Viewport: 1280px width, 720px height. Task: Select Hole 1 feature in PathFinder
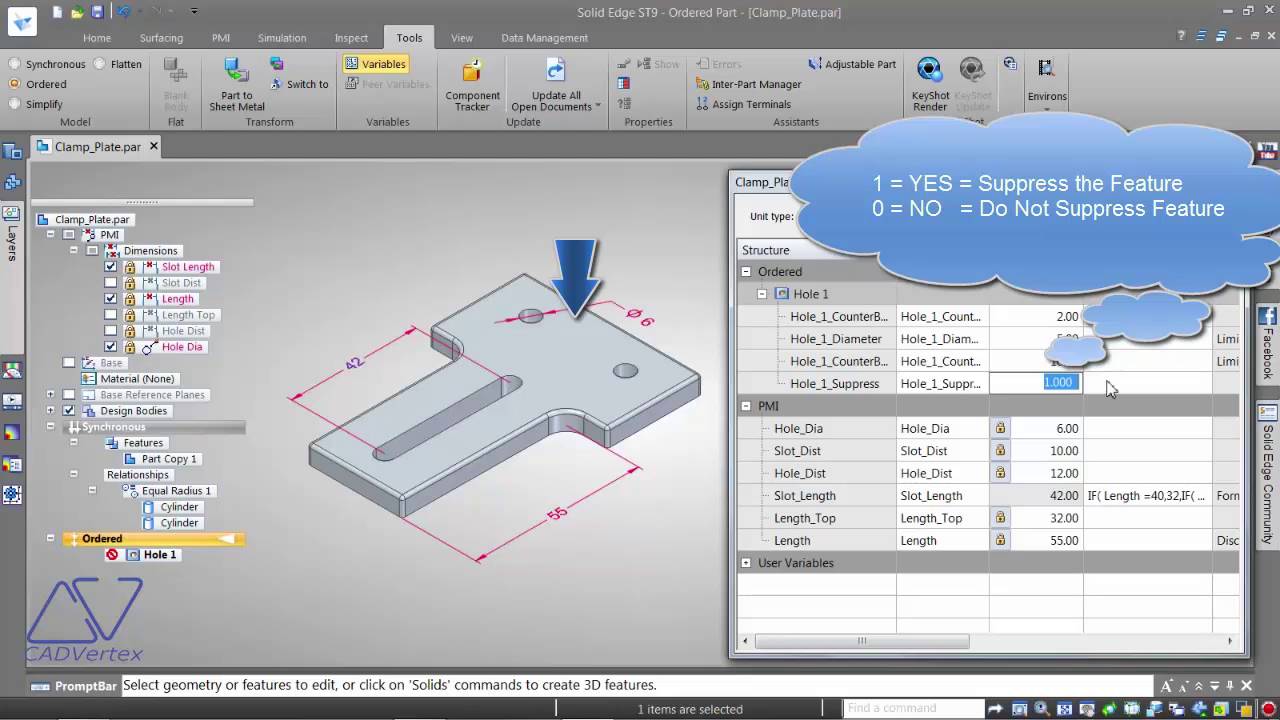click(x=160, y=554)
